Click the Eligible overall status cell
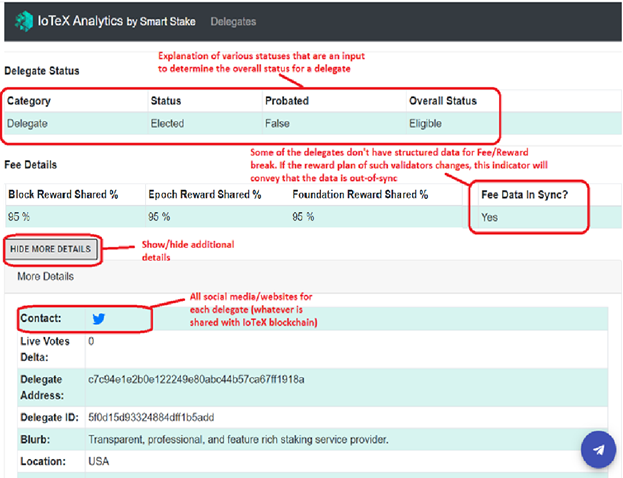Screen dimensions: 623x478 point(426,124)
